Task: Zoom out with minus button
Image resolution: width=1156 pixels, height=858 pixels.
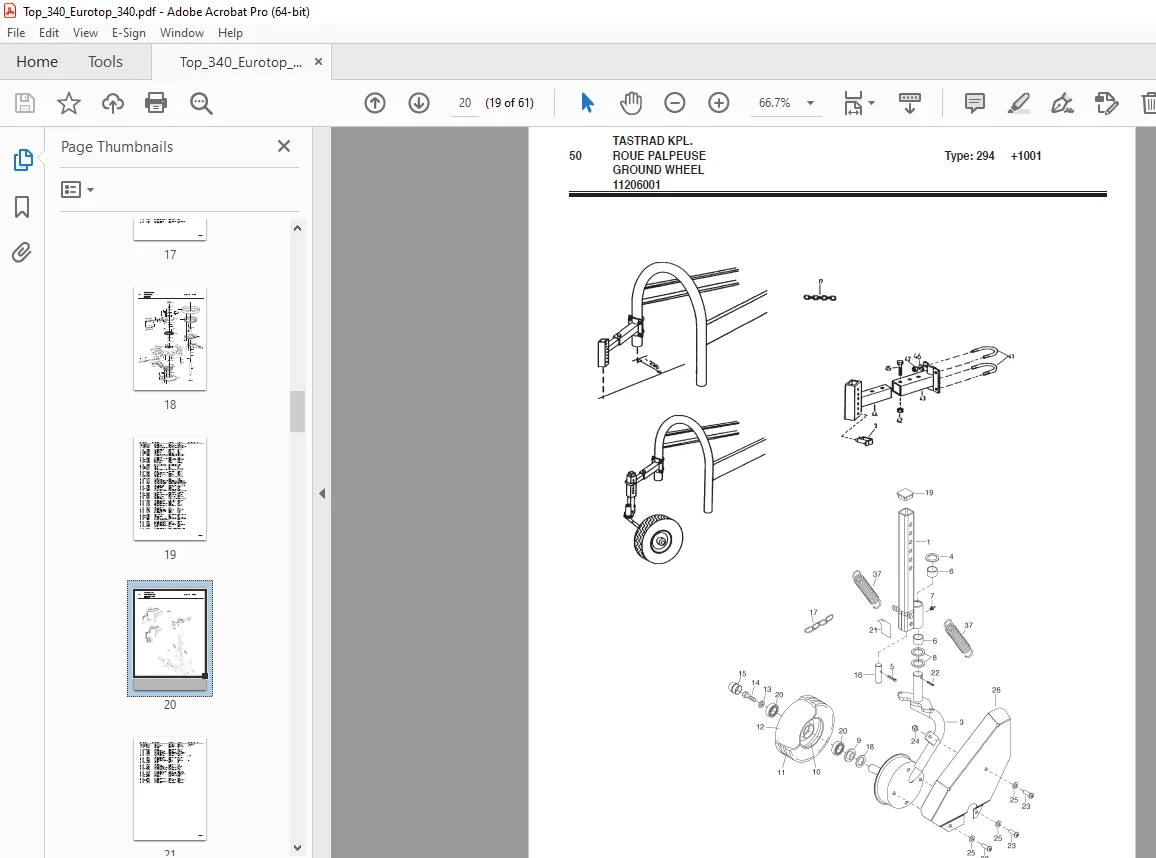Action: (x=675, y=103)
